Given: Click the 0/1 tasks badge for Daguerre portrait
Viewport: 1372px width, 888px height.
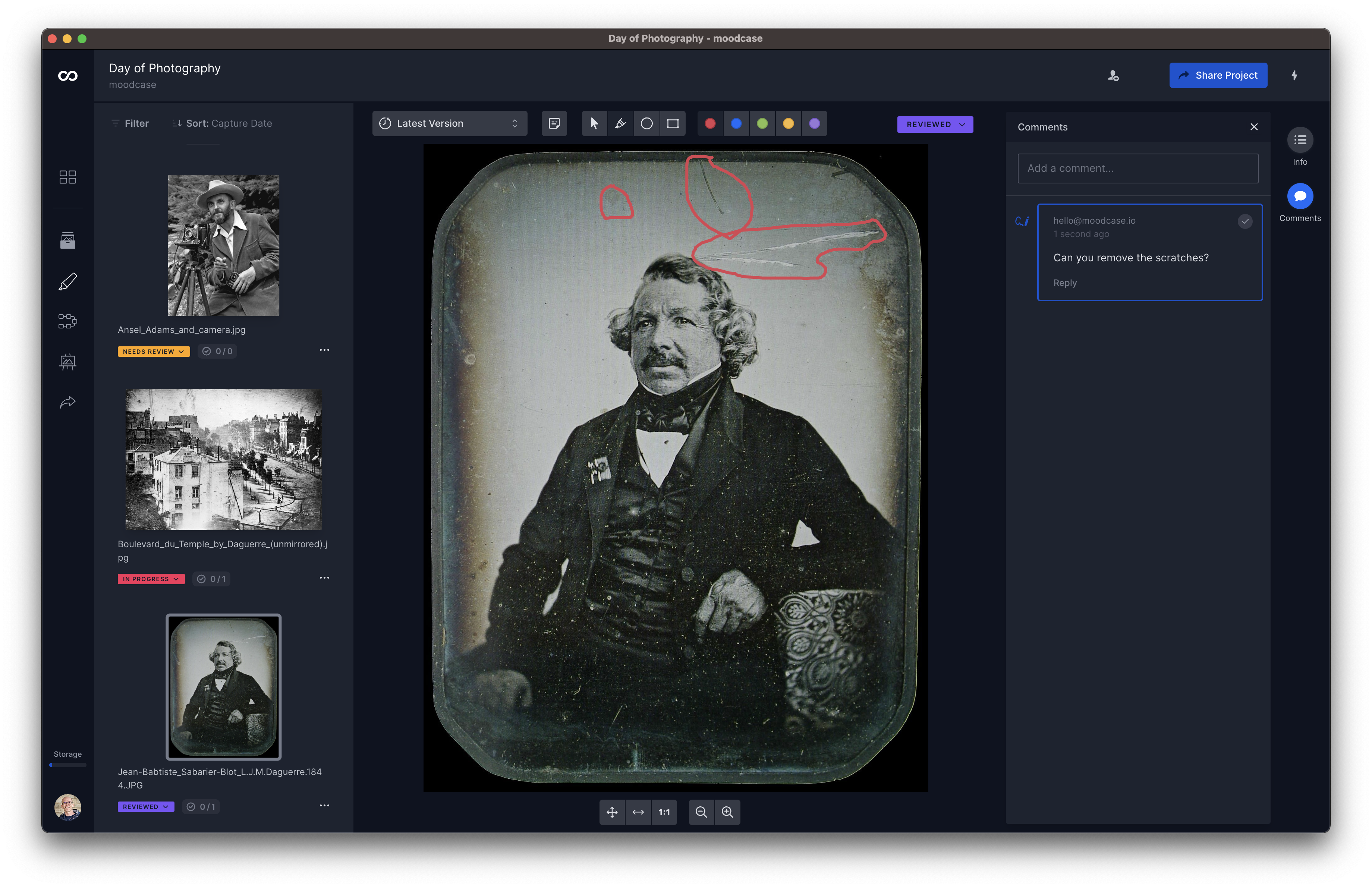Looking at the screenshot, I should click(x=201, y=807).
